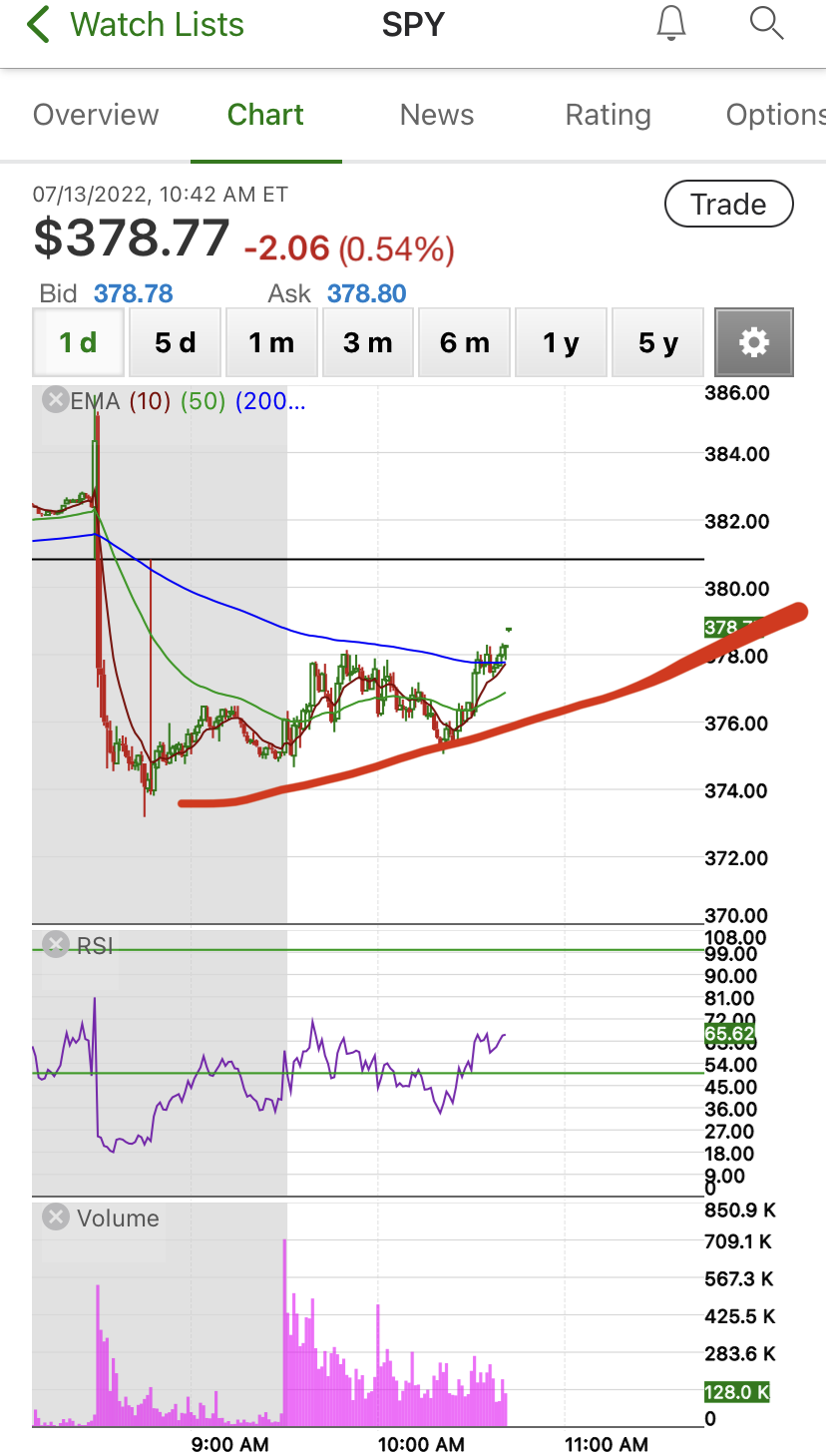This screenshot has height=1456, width=826.
Task: Tap the 374.00 price axis label
Action: pyautogui.click(x=737, y=791)
